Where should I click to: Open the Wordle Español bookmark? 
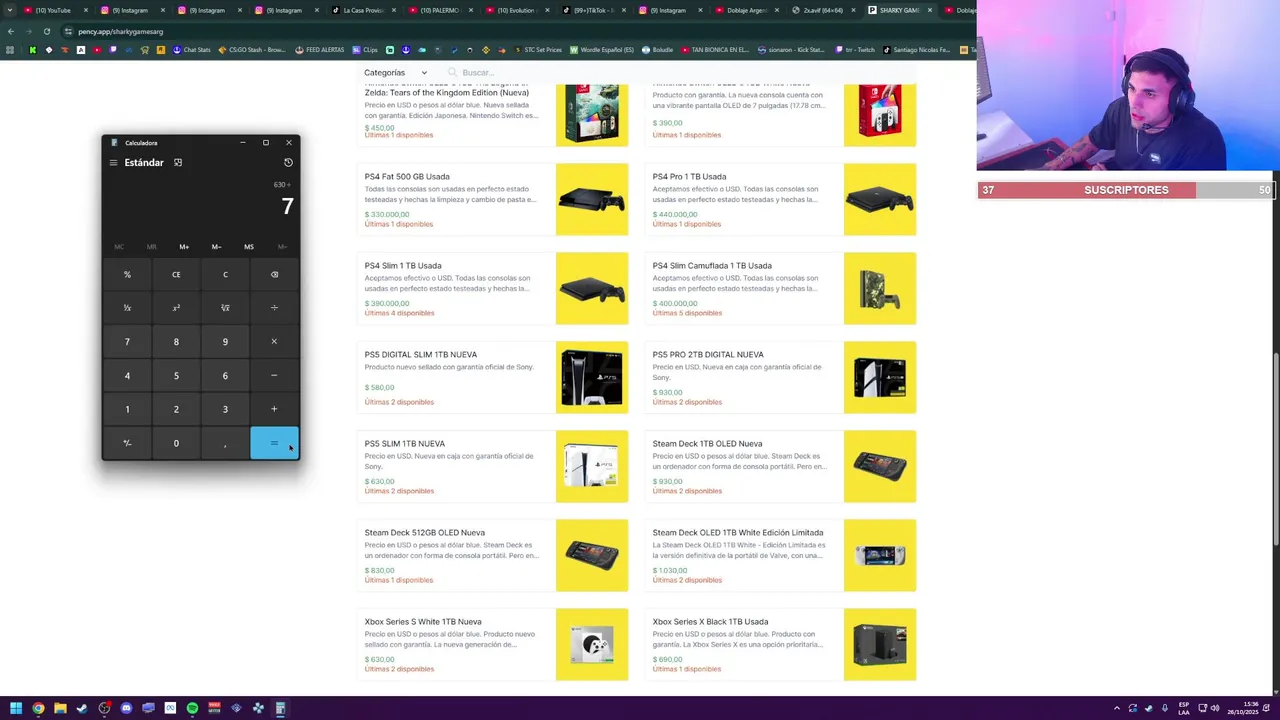tap(601, 50)
